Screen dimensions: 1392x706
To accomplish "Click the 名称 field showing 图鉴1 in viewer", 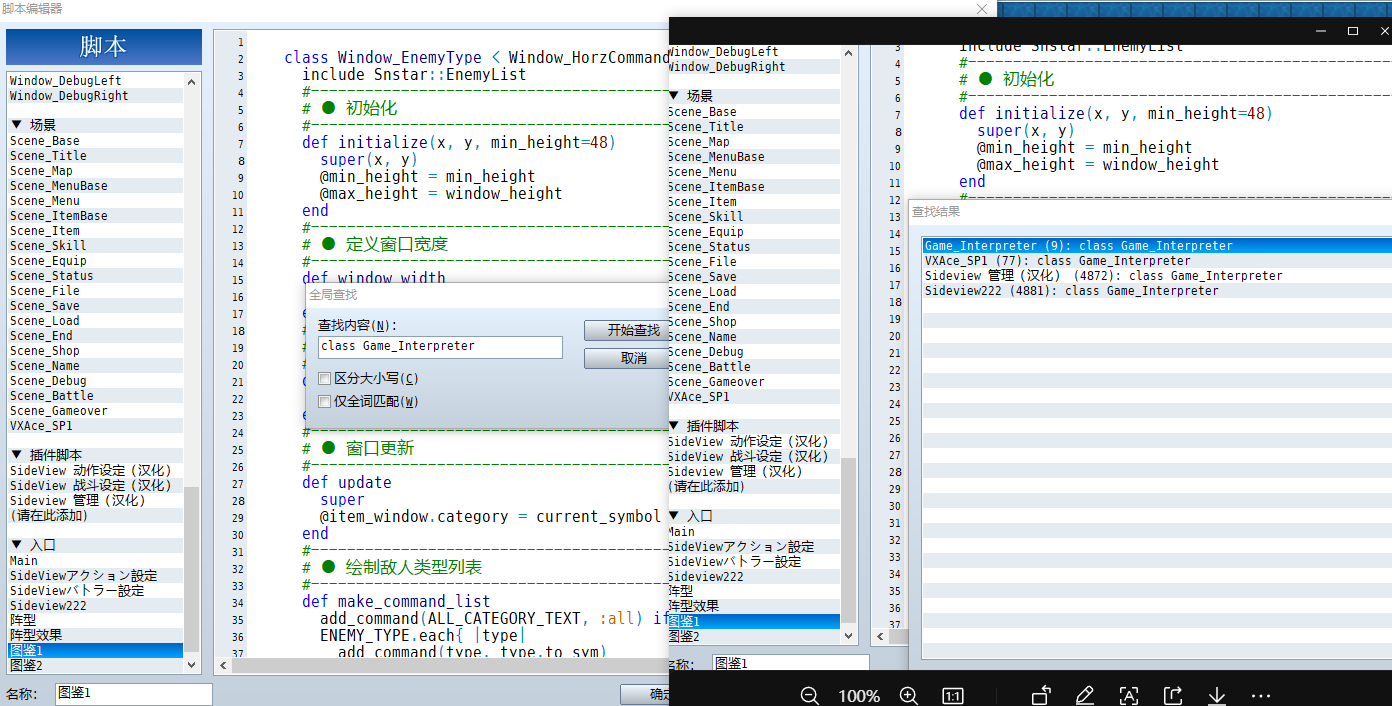I will point(790,664).
